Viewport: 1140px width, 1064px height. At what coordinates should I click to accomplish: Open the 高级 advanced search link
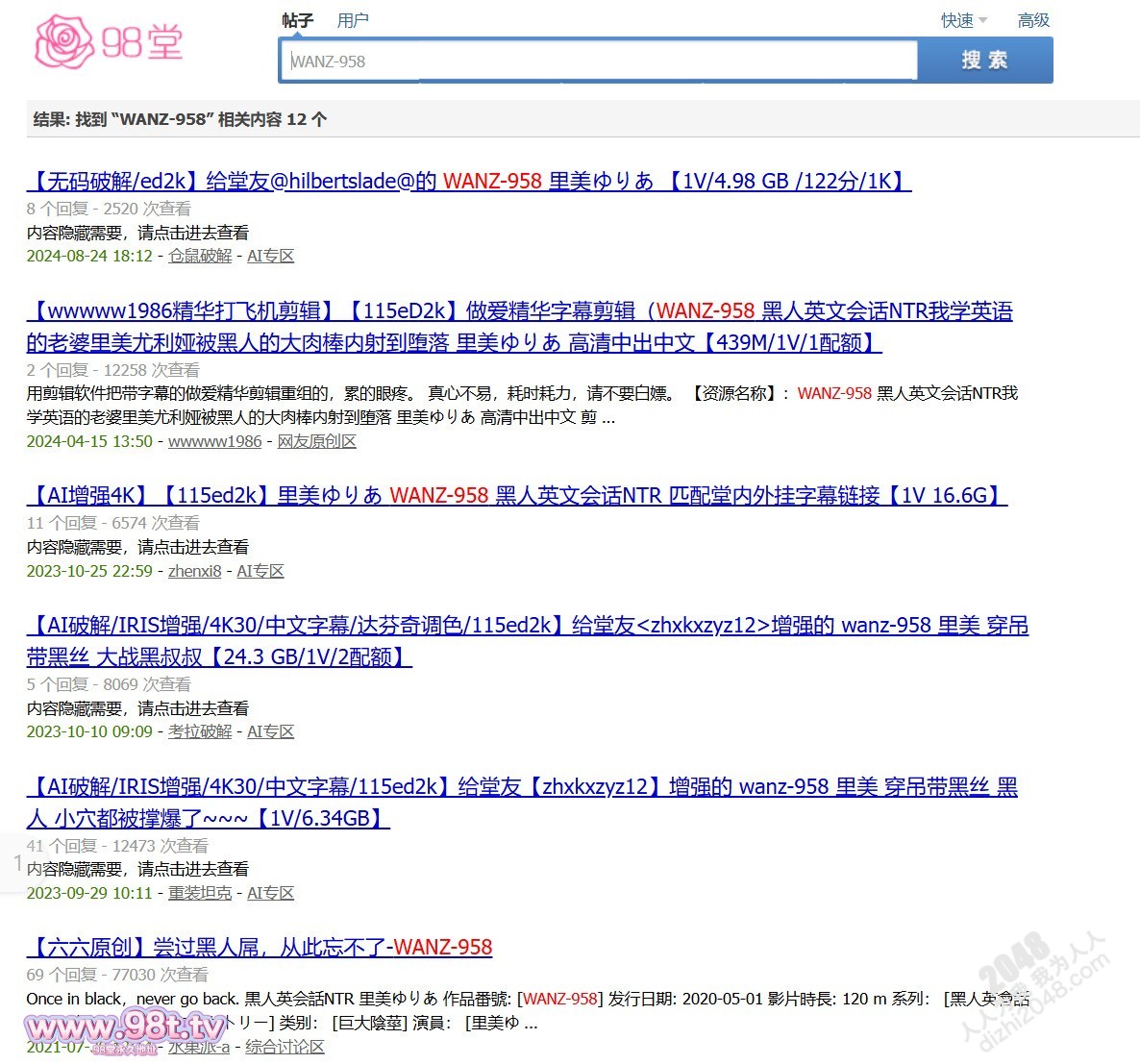(x=1033, y=20)
